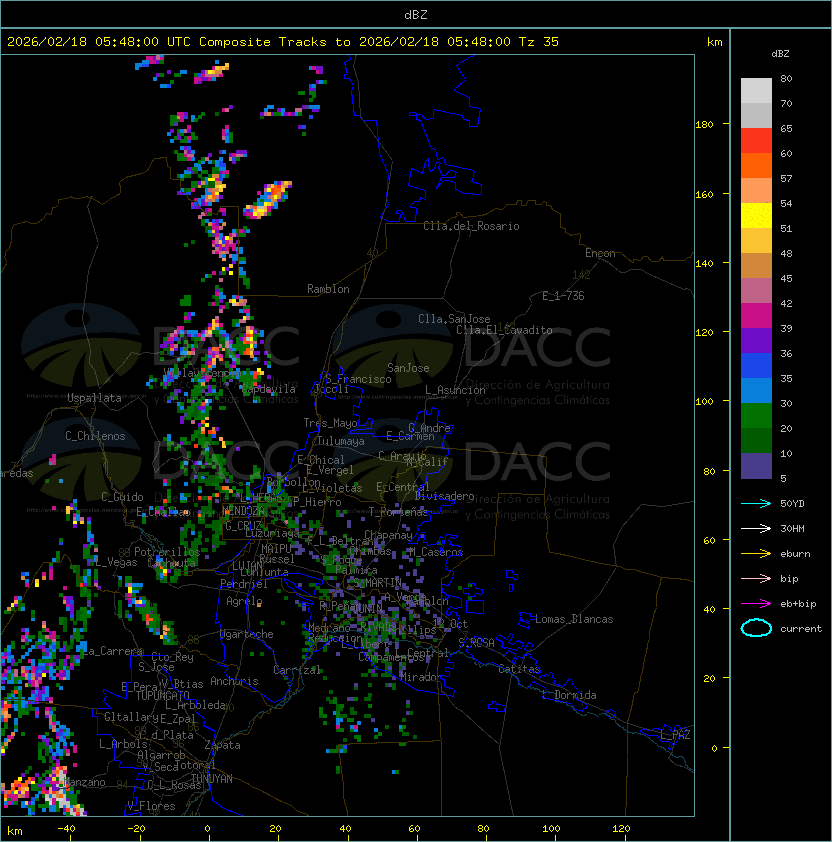Click the pink bip arrow in legend
The height and width of the screenshot is (842, 832).
click(x=756, y=579)
